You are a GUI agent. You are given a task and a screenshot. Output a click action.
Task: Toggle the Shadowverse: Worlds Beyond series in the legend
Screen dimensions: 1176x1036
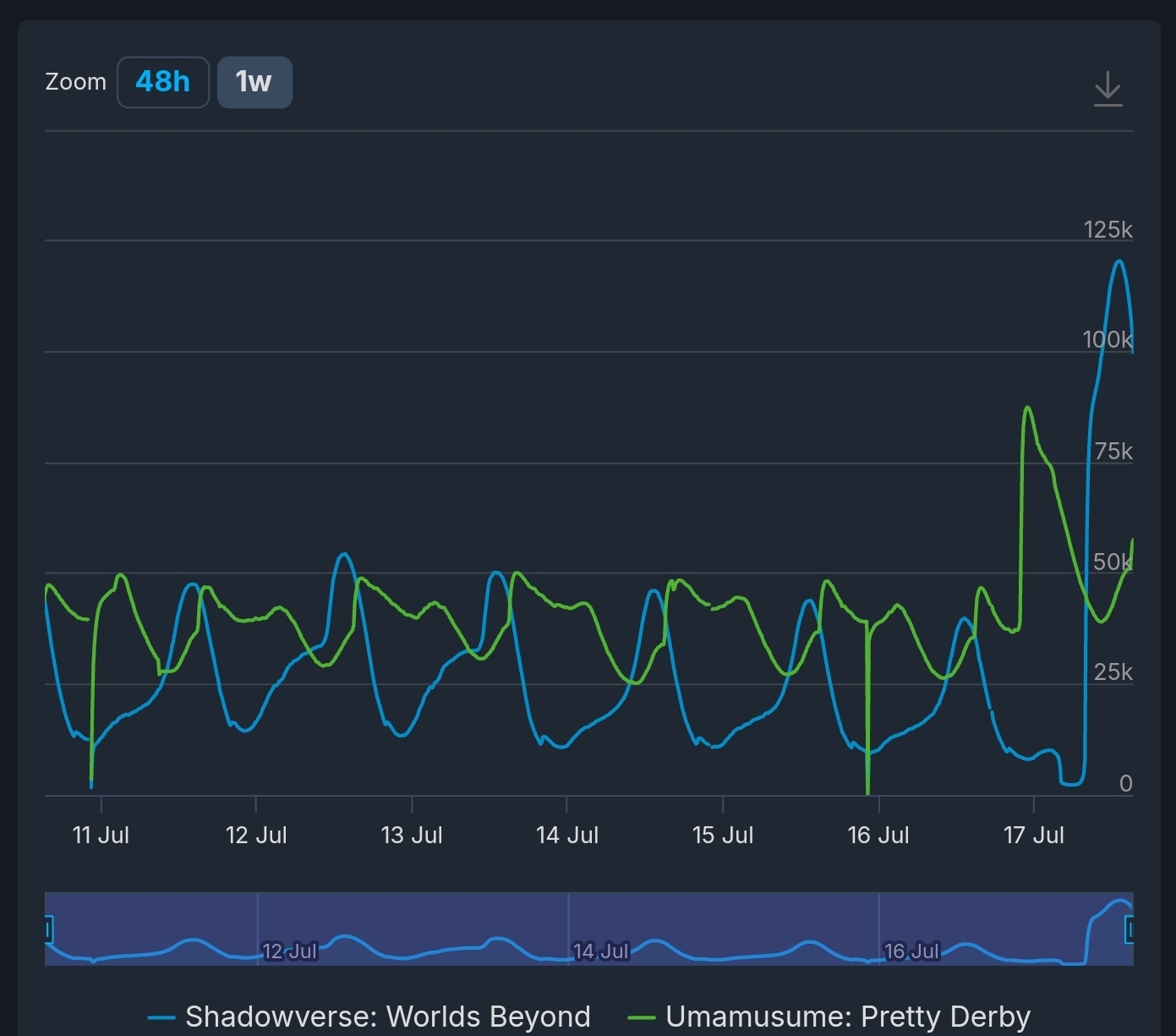point(369,1016)
